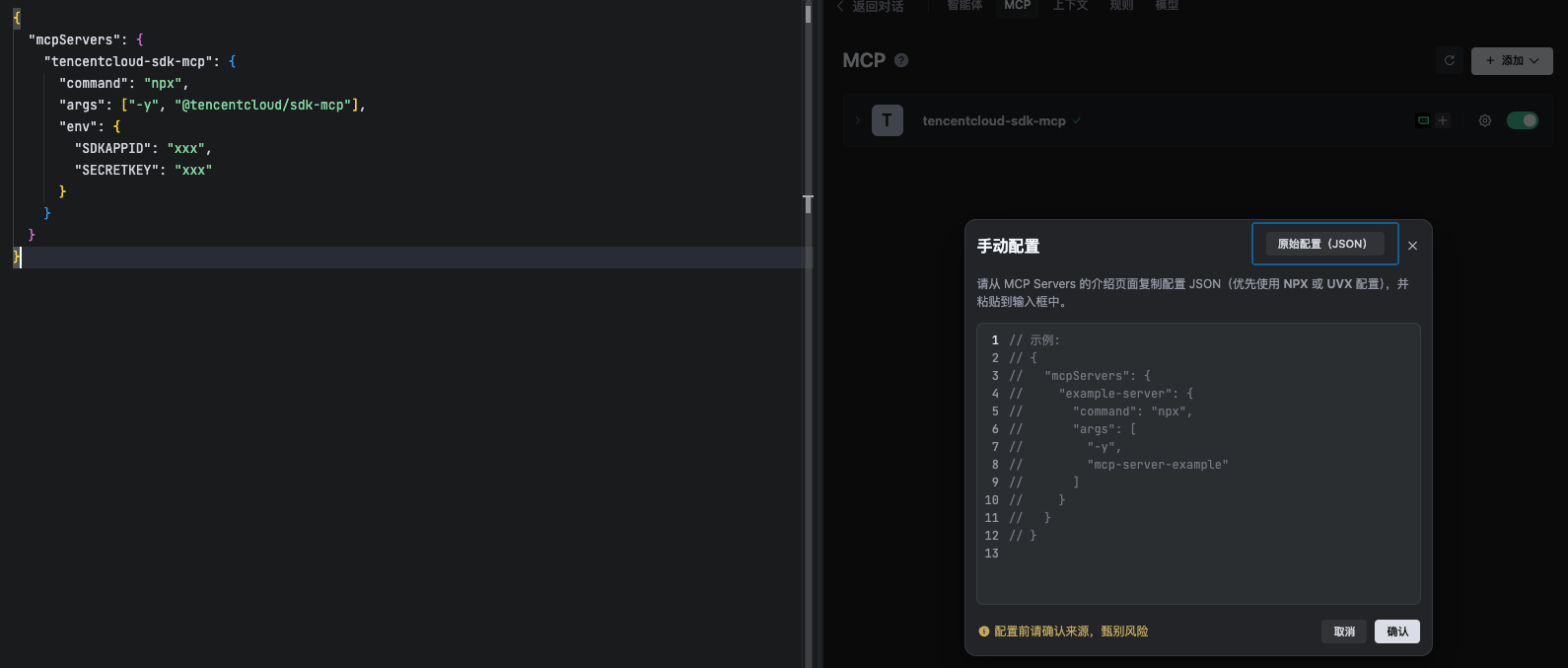Screen dimensions: 1568x668
Task: Click the T avatar of tencentcloud-sdk-mcp
Action: point(887,120)
